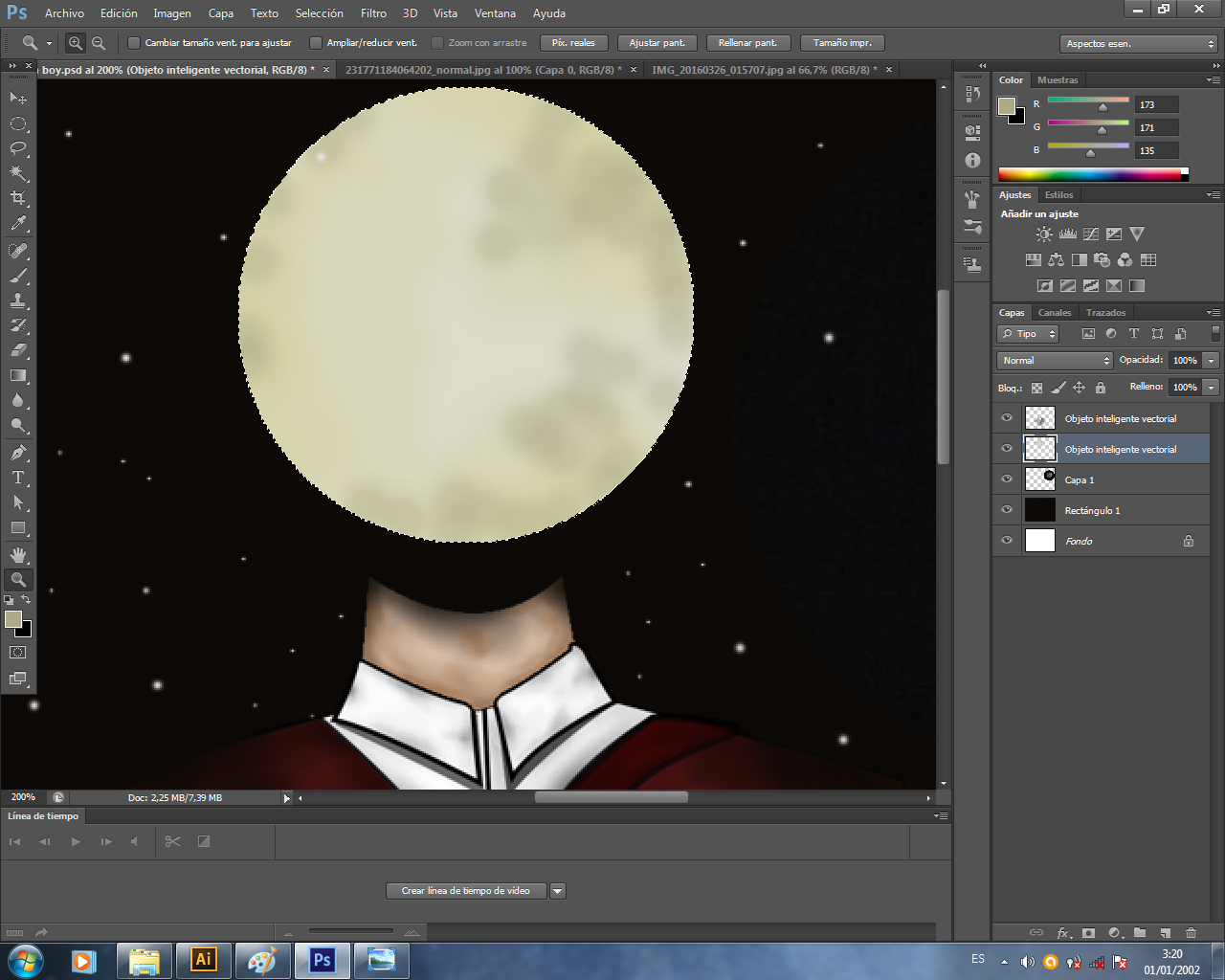
Task: Open Opacidad value dropdown arrow
Action: pyautogui.click(x=1212, y=361)
